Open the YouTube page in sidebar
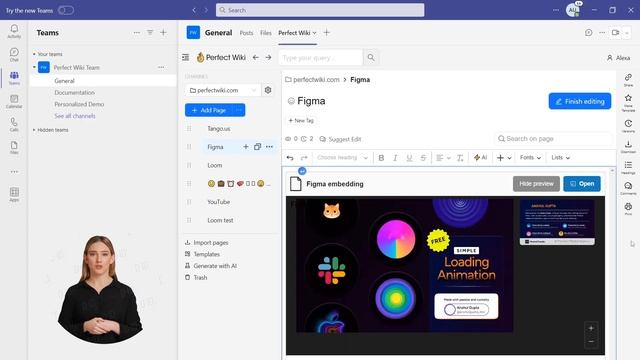This screenshot has height=360, width=640. pos(219,202)
